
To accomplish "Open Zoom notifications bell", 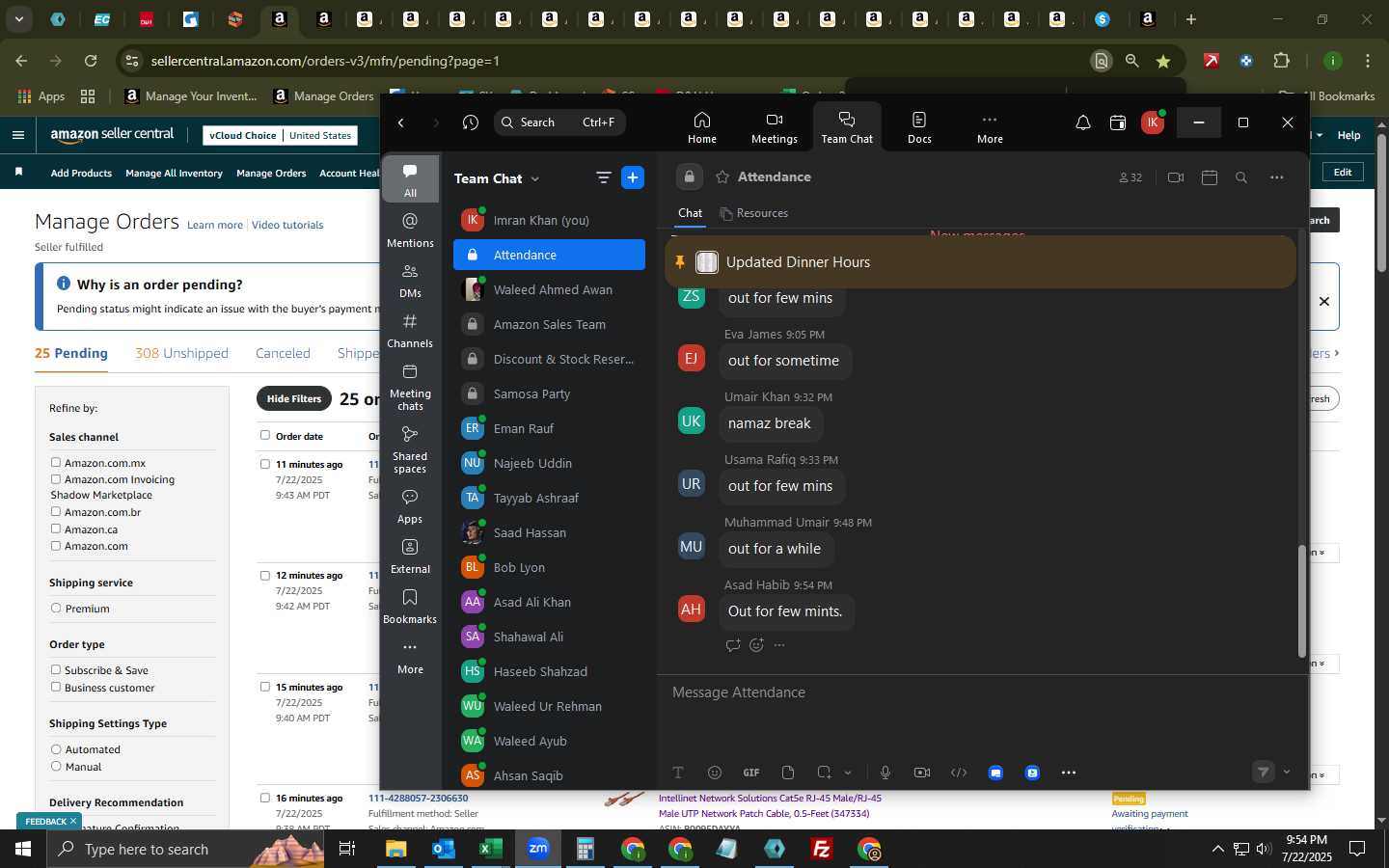I will click(x=1082, y=122).
